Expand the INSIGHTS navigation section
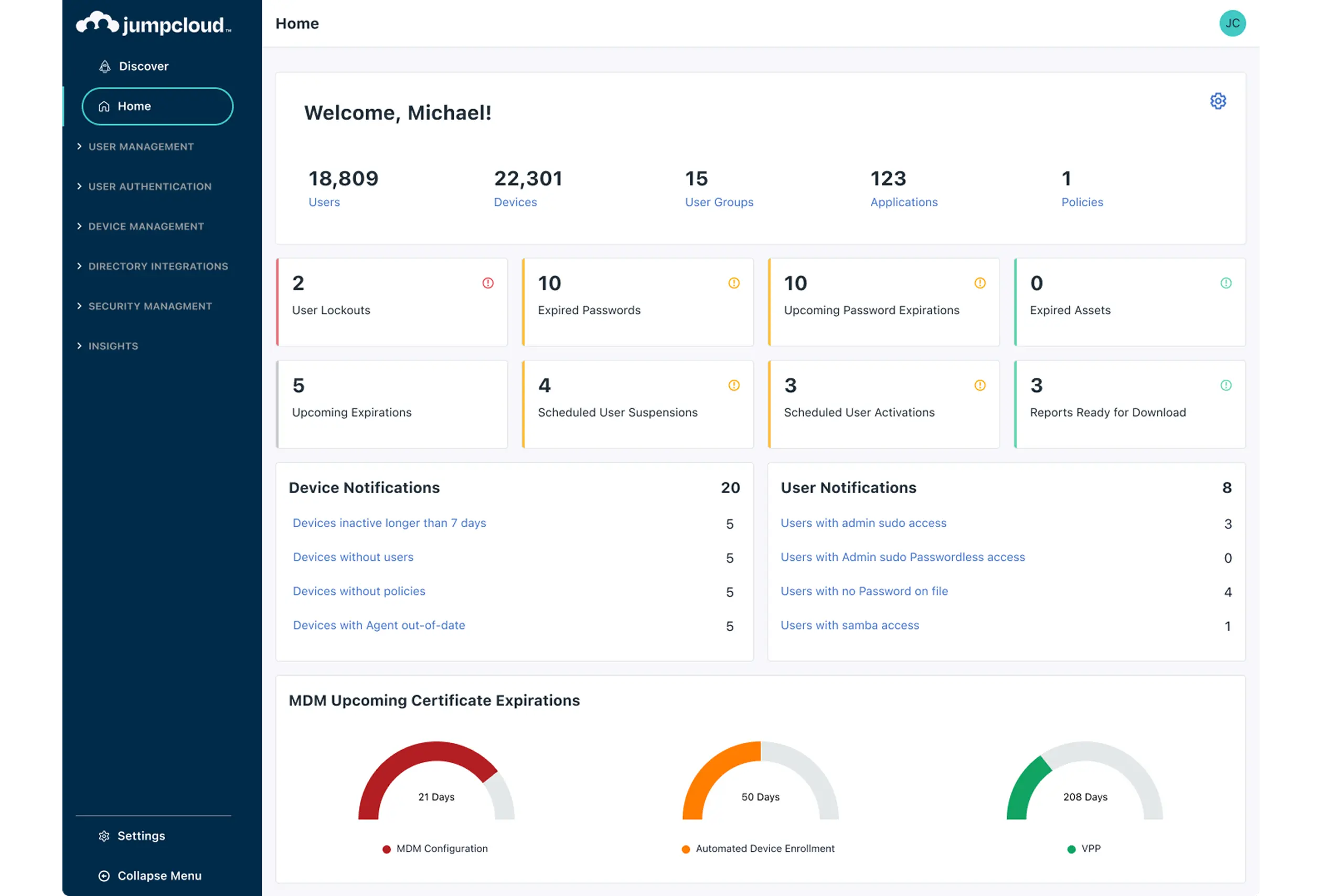Viewport: 1322px width, 896px height. tap(113, 346)
